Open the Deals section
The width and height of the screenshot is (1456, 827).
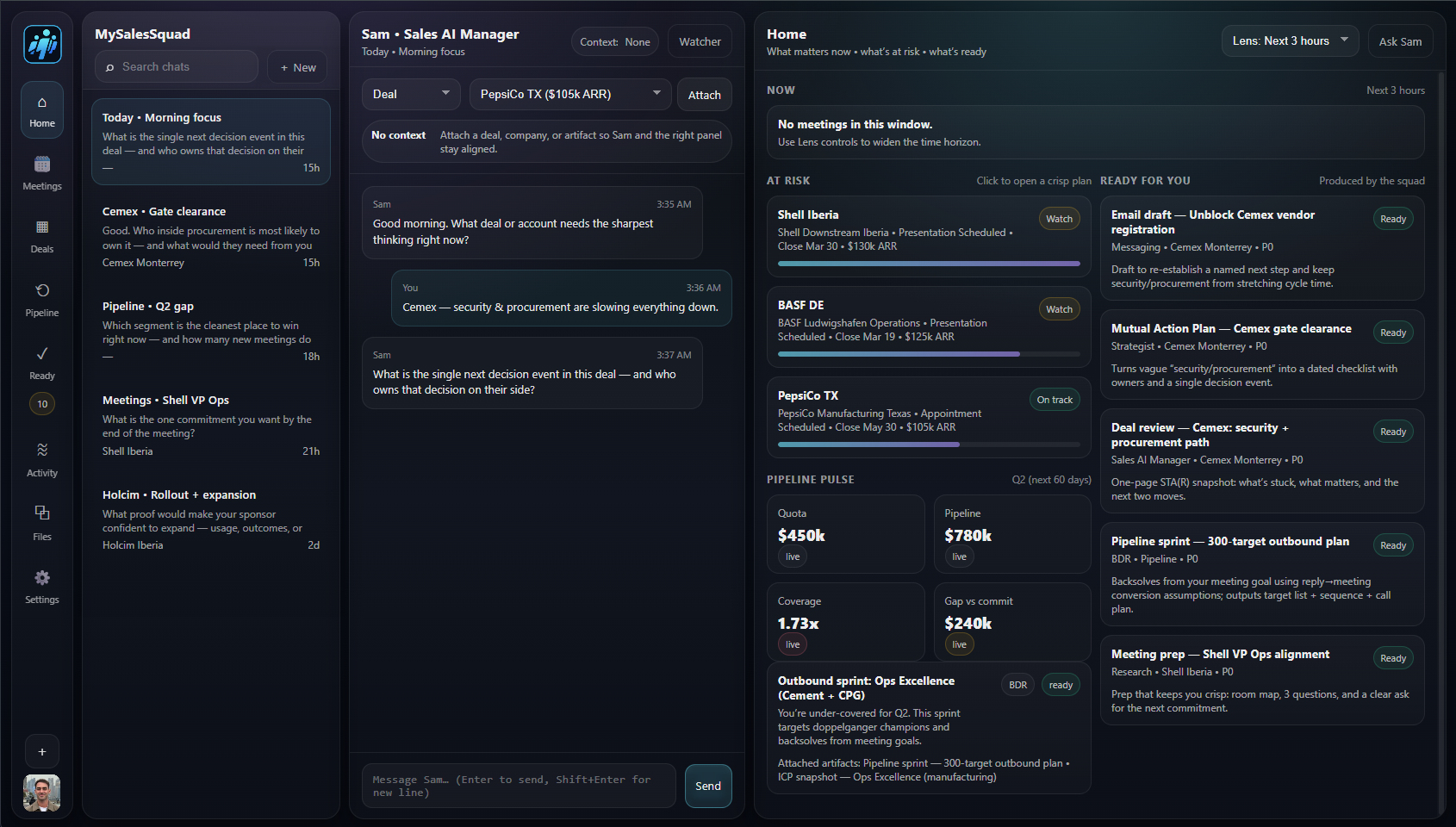tap(41, 236)
